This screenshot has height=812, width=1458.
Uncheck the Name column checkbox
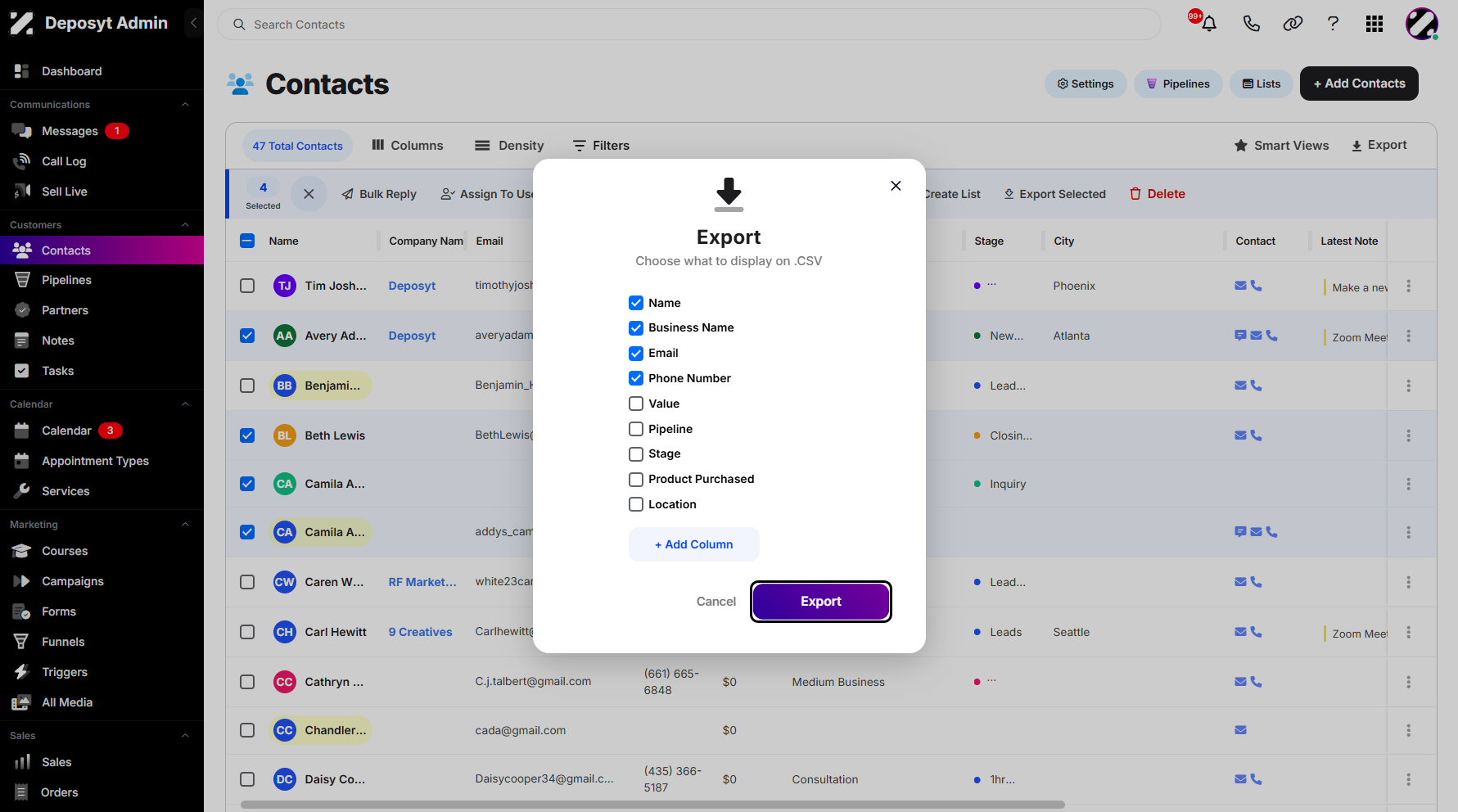point(636,303)
